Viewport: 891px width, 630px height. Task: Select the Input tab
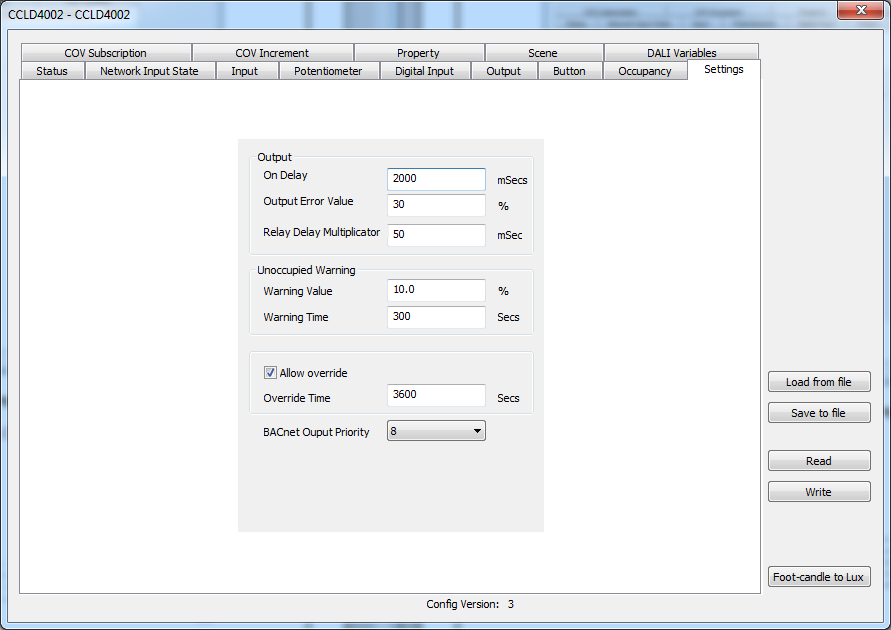[245, 71]
